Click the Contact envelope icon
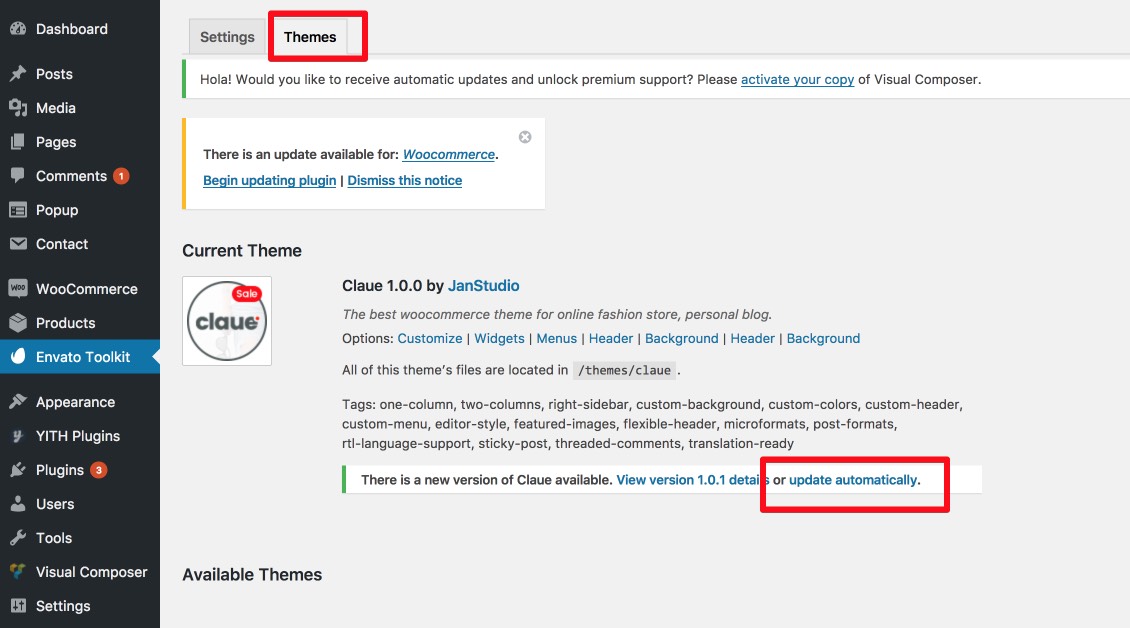 tap(18, 244)
